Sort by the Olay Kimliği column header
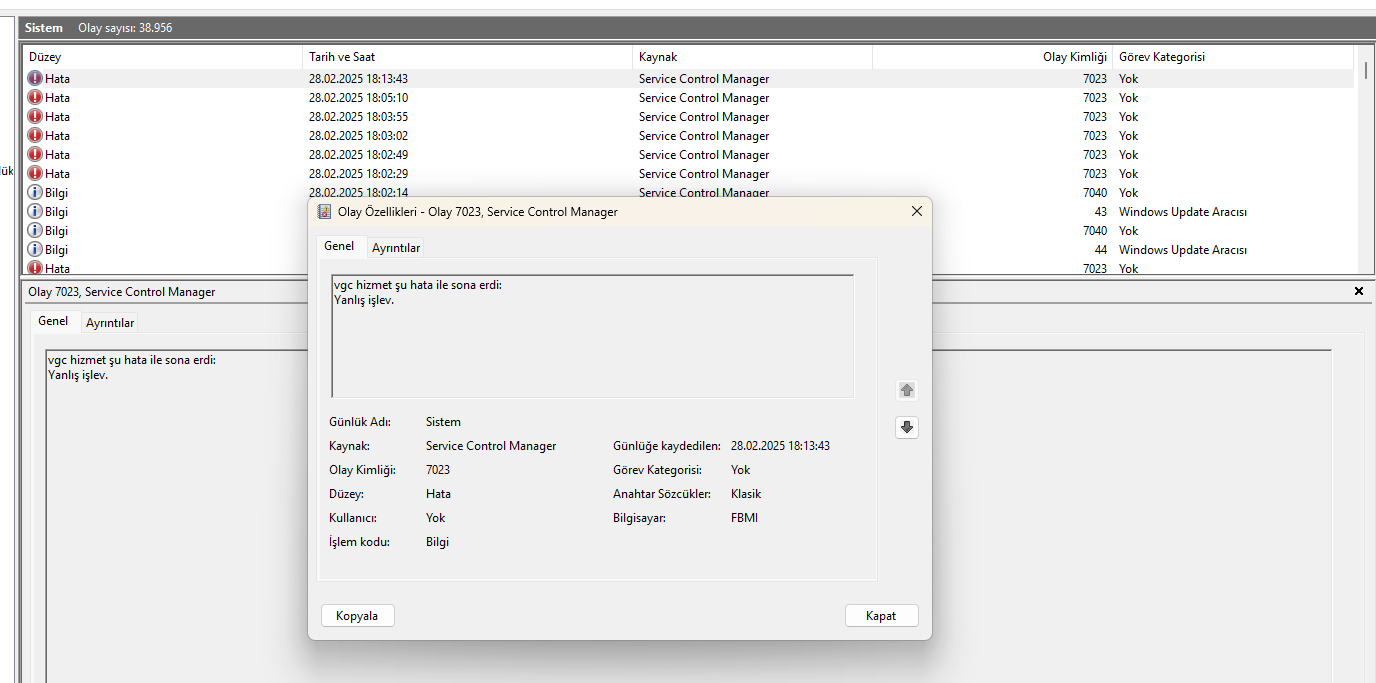Viewport: 1376px width, 683px height. [991, 57]
